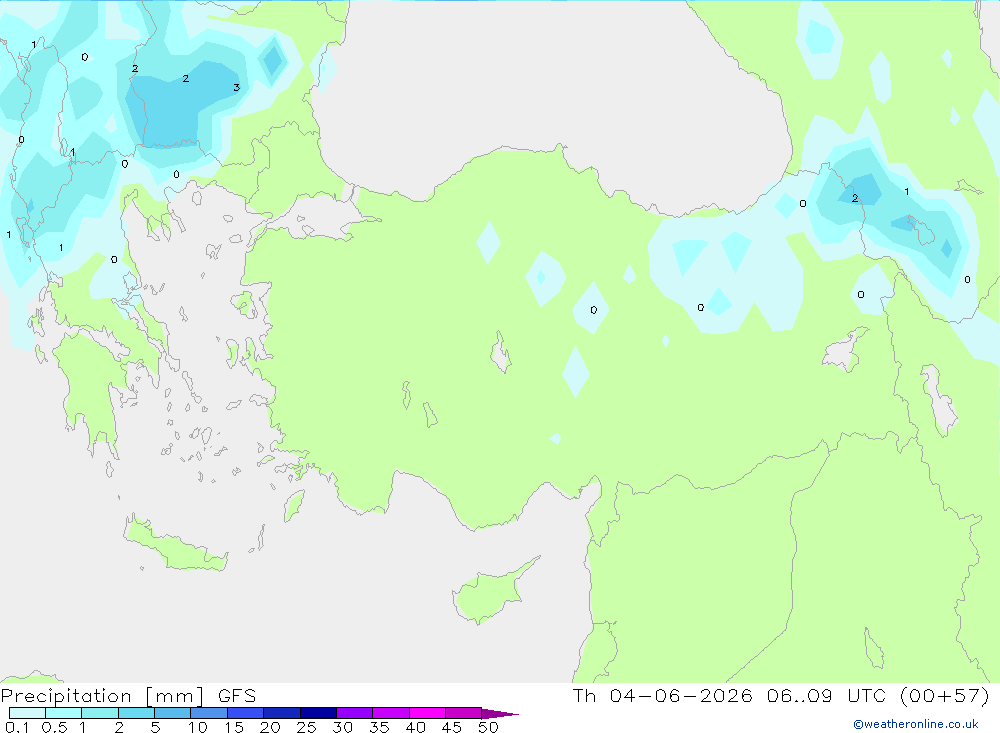Image resolution: width=1000 pixels, height=733 pixels.
Task: Click the '0.1' legend scale label
Action: coord(17,727)
